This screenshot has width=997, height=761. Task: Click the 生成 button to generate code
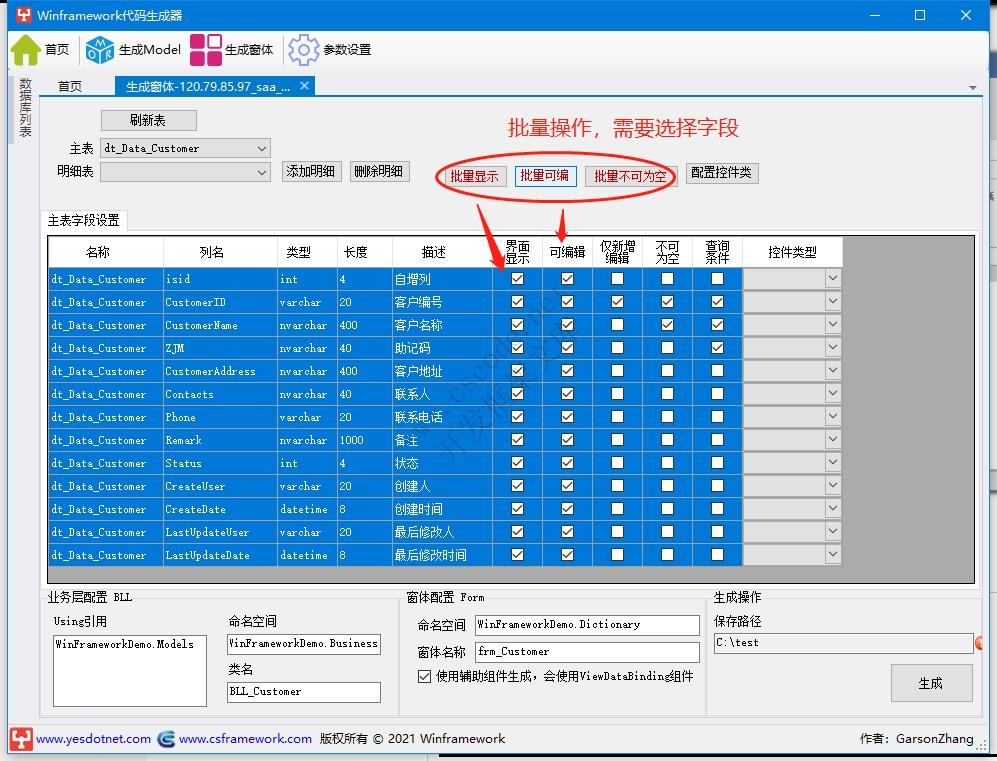point(931,682)
